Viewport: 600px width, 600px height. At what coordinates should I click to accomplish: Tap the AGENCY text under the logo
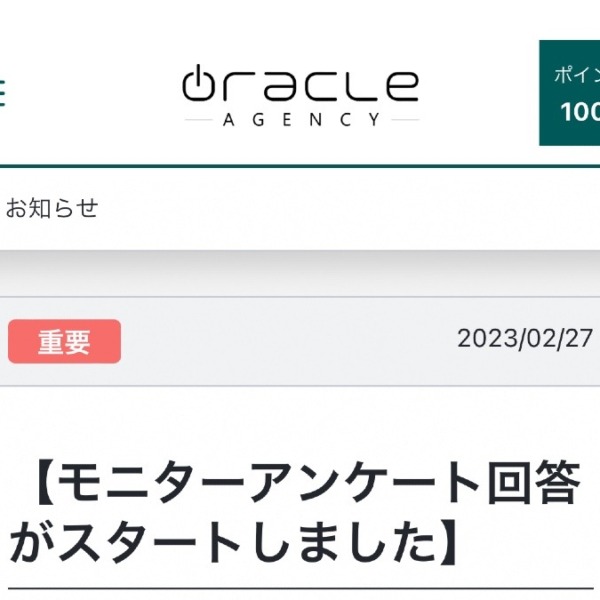(302, 120)
